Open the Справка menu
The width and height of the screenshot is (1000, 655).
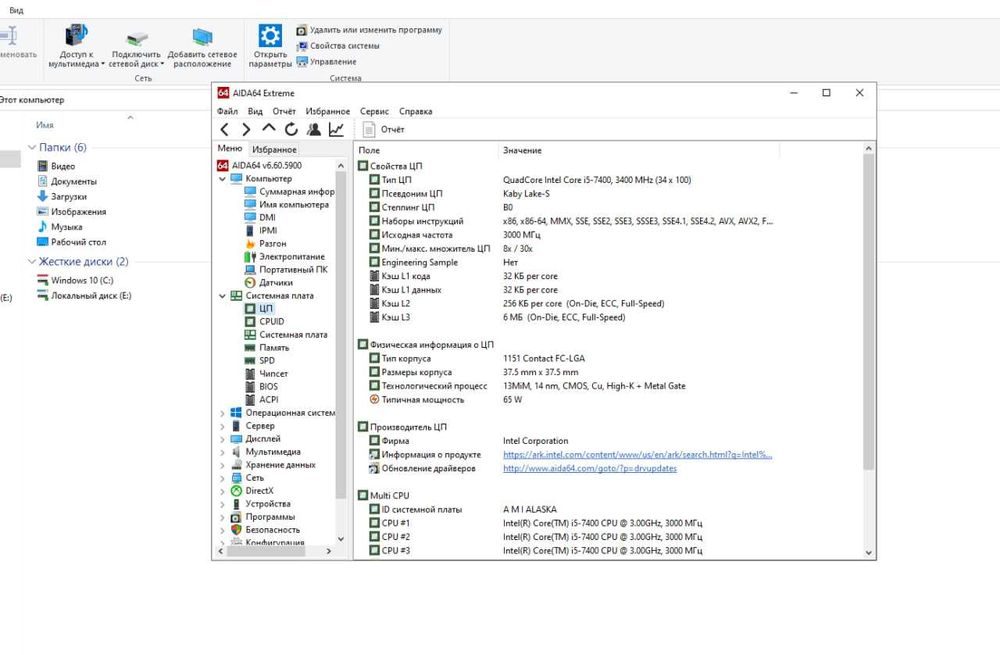point(415,111)
